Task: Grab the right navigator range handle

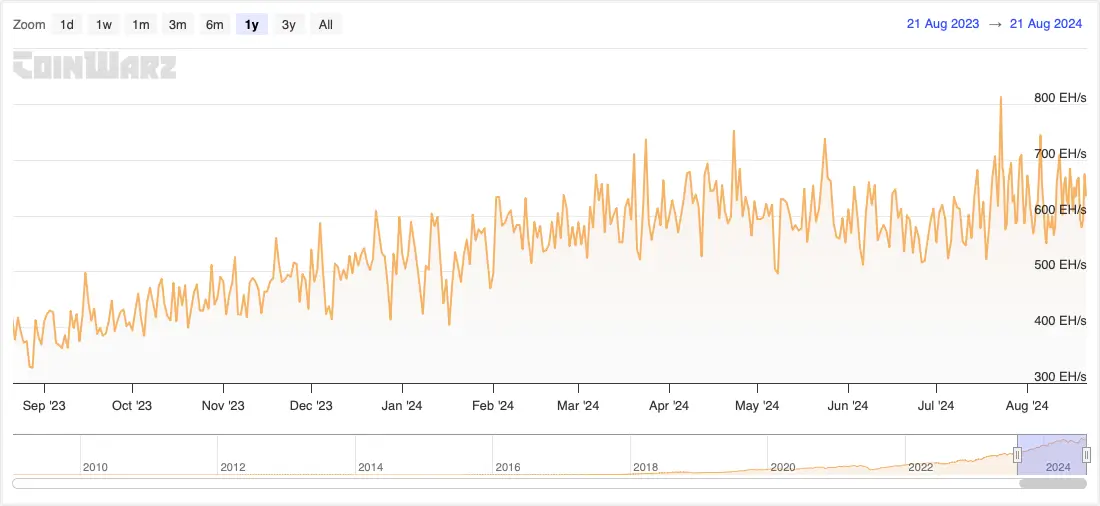Action: [x=1086, y=455]
